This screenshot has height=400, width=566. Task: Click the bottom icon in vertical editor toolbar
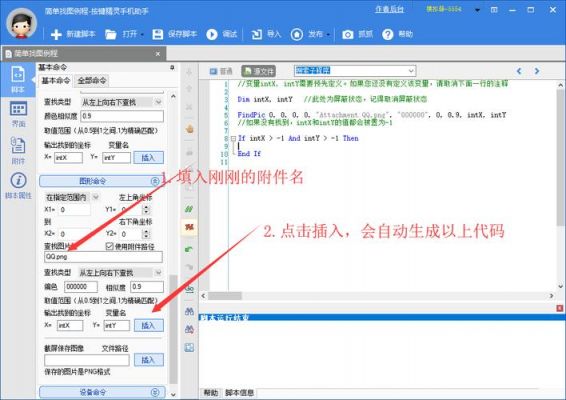click(190, 347)
